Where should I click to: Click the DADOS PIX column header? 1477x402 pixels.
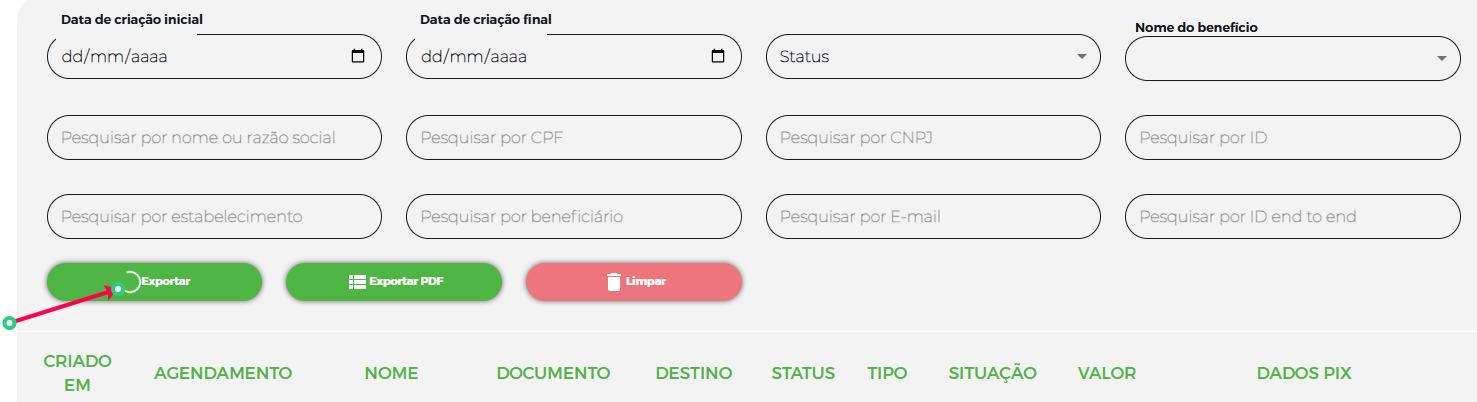coord(1303,374)
